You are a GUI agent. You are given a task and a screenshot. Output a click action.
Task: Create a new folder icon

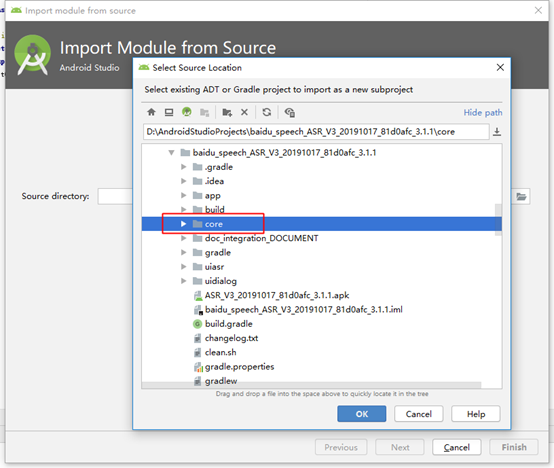227,112
